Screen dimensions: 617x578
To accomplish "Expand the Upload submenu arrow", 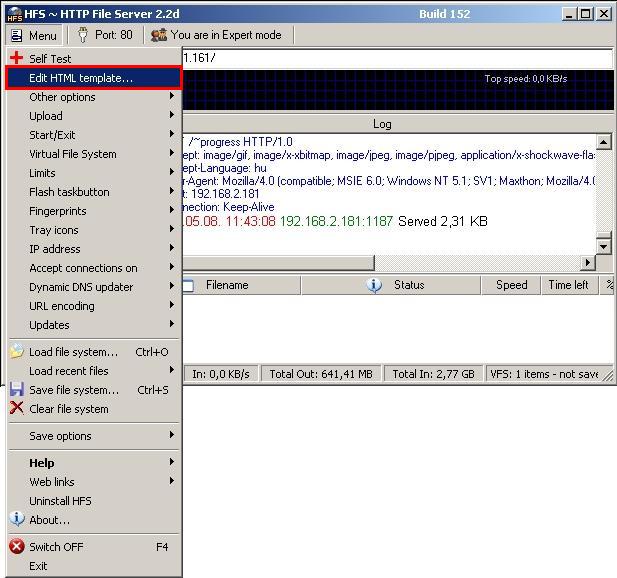I will (172, 114).
